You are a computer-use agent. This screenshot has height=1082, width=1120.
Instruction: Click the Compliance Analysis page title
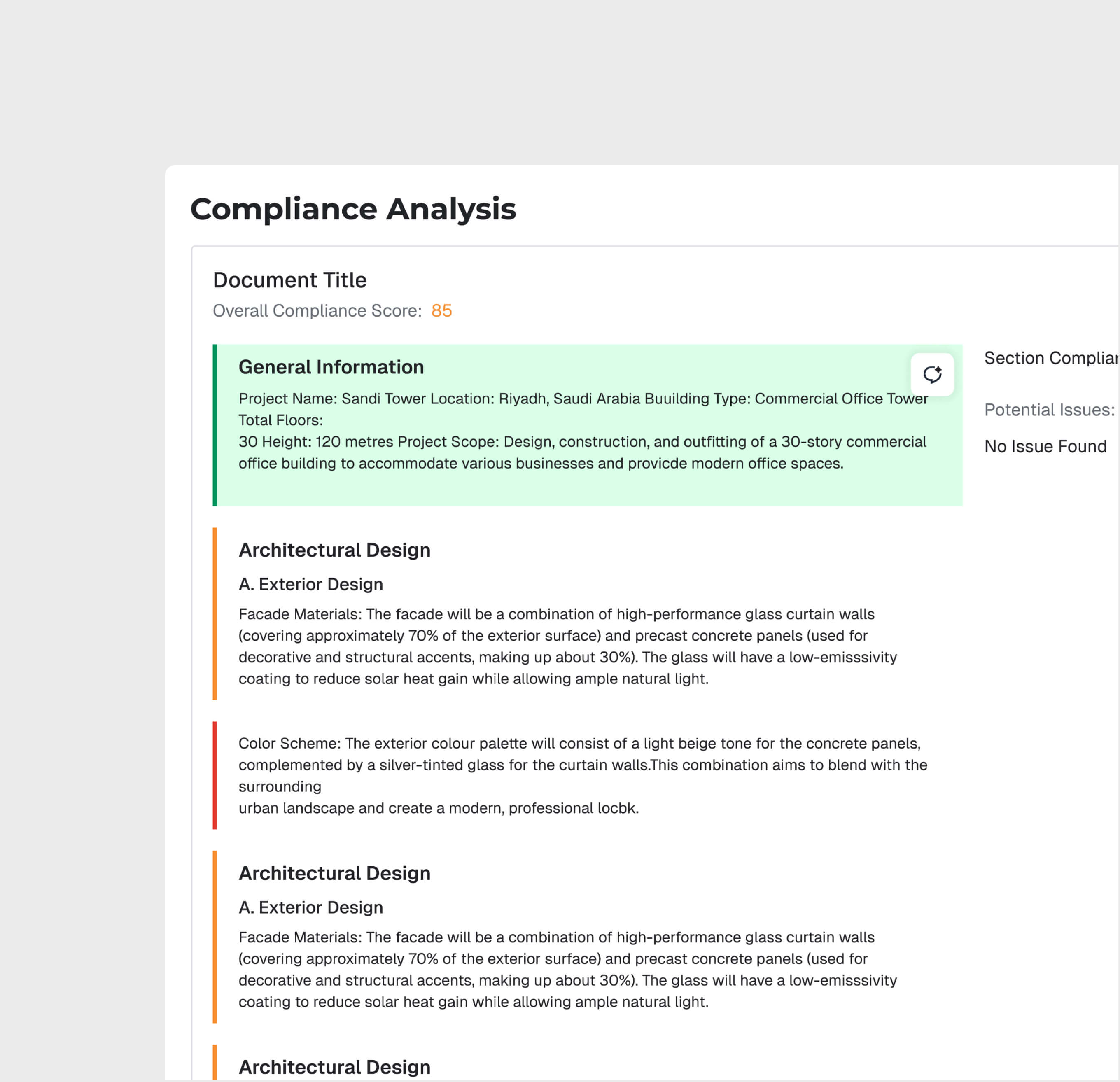(x=353, y=209)
